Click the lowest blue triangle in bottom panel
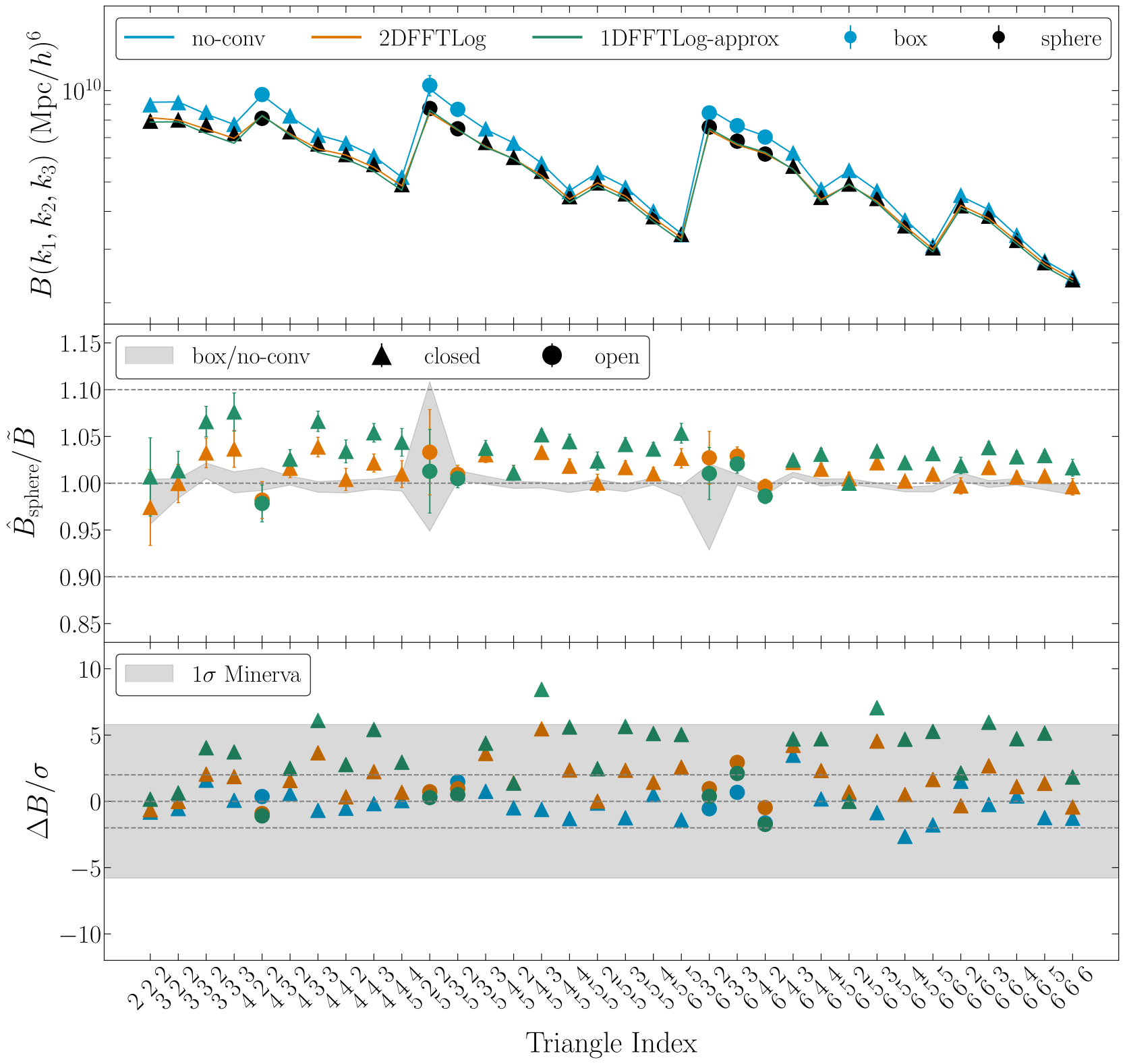This screenshot has width=1125, height=1064. point(905,837)
